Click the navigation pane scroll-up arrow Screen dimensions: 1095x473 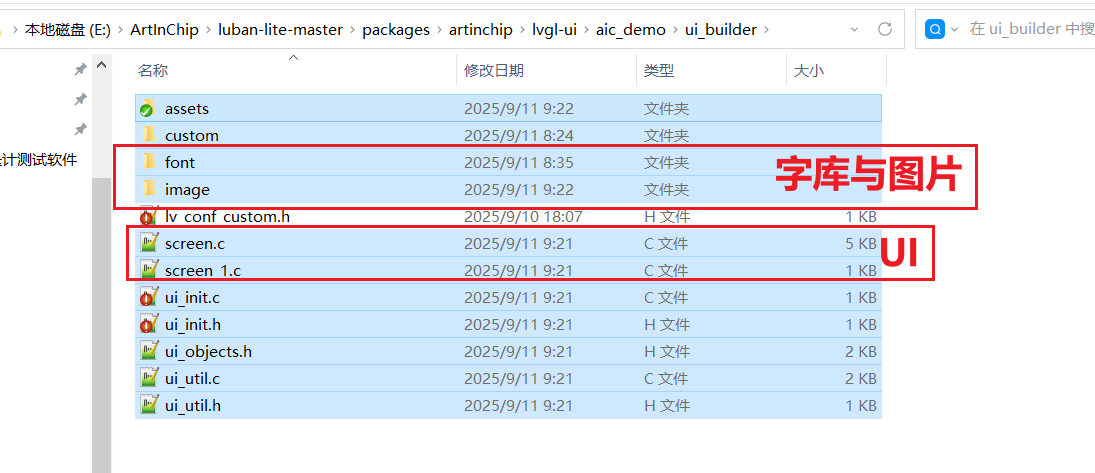point(101,66)
